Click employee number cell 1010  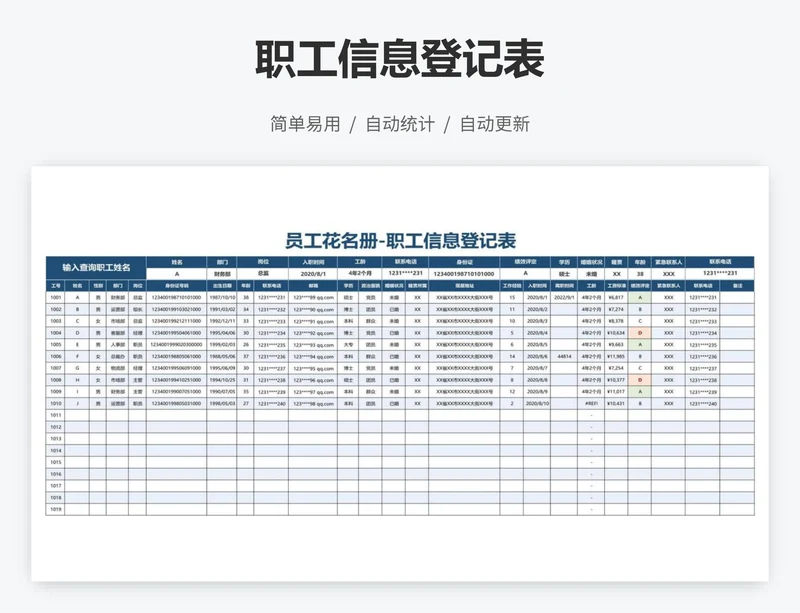[x=56, y=403]
